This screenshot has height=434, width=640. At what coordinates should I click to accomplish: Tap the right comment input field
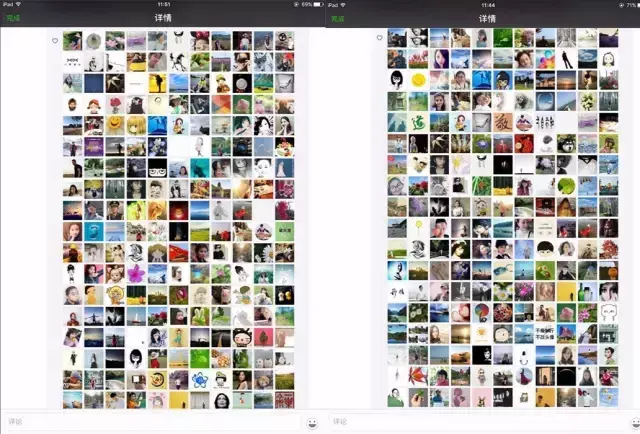(478, 422)
